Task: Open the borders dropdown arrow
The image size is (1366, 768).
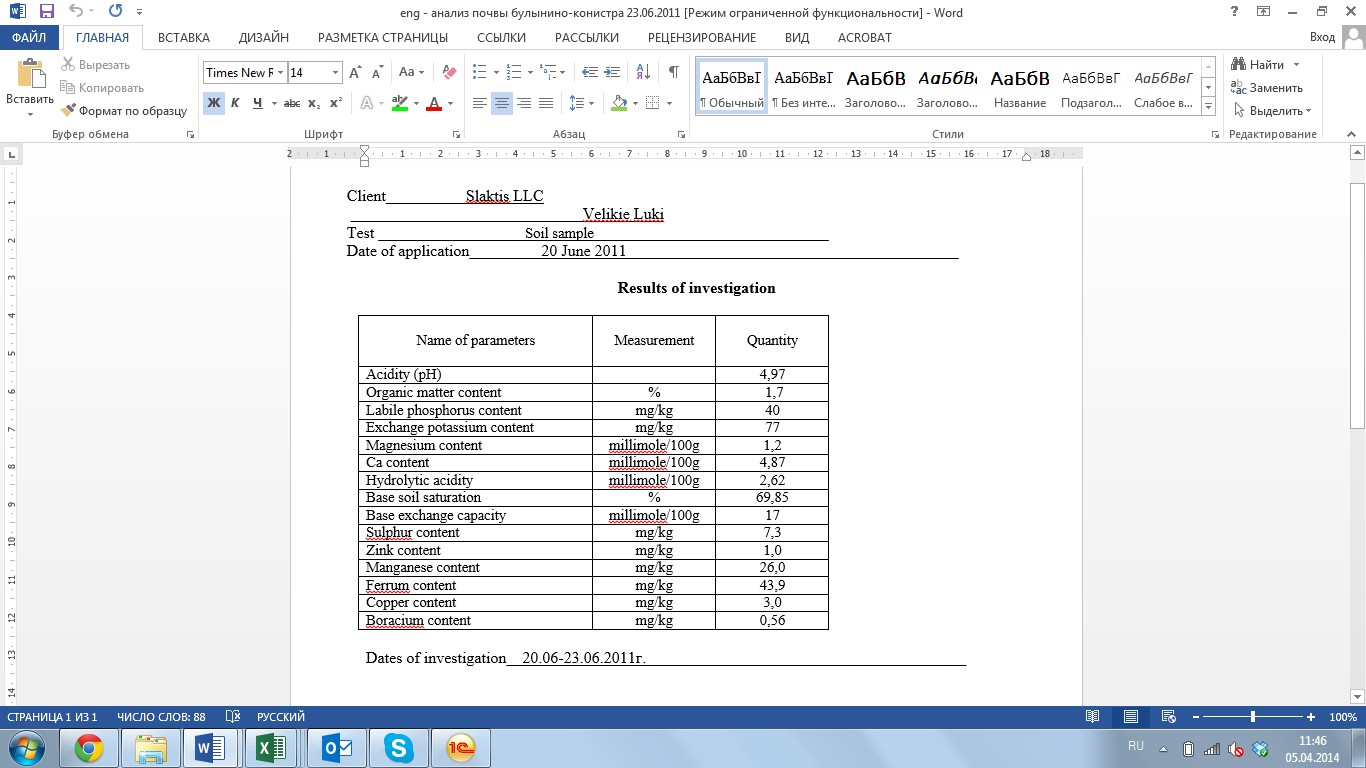Action: 670,103
